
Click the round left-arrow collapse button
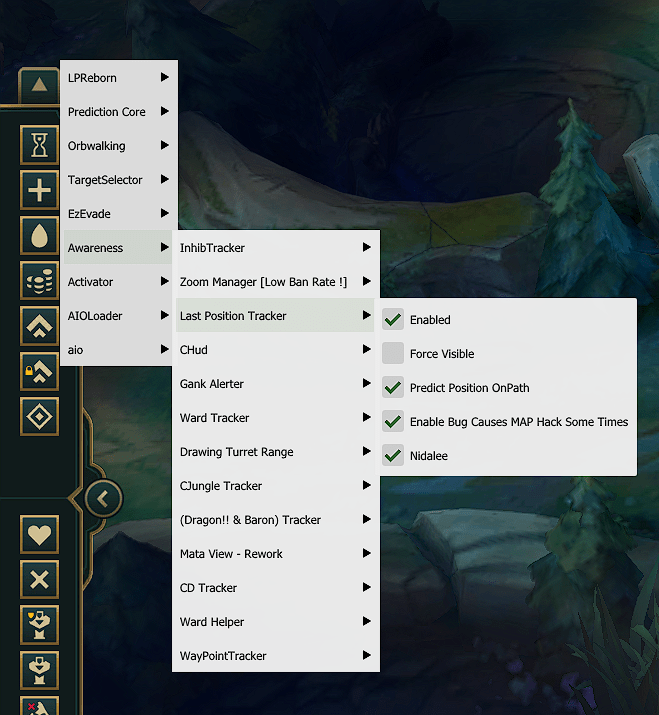pyautogui.click(x=104, y=498)
